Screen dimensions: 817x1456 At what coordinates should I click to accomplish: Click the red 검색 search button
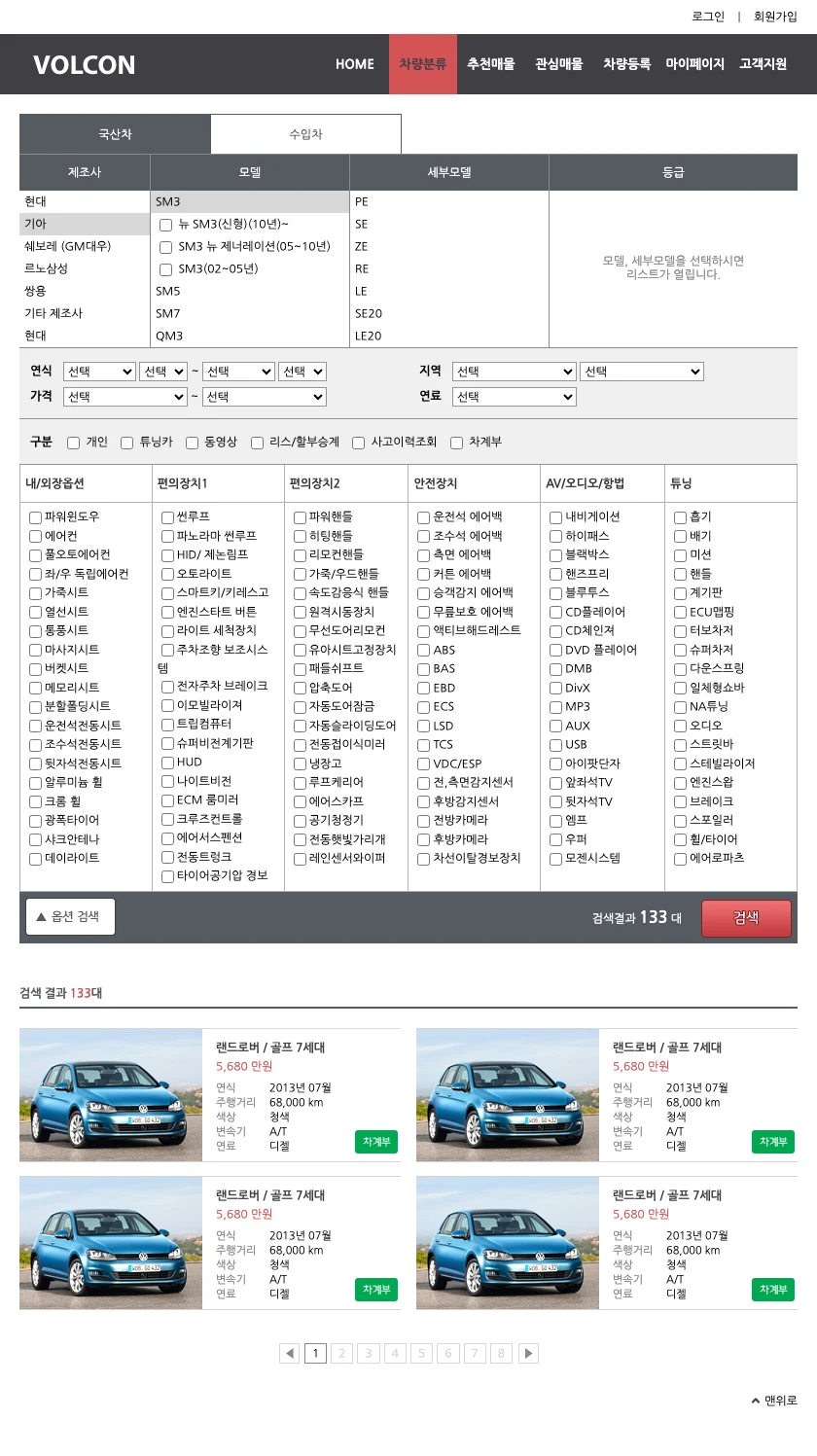pyautogui.click(x=746, y=918)
